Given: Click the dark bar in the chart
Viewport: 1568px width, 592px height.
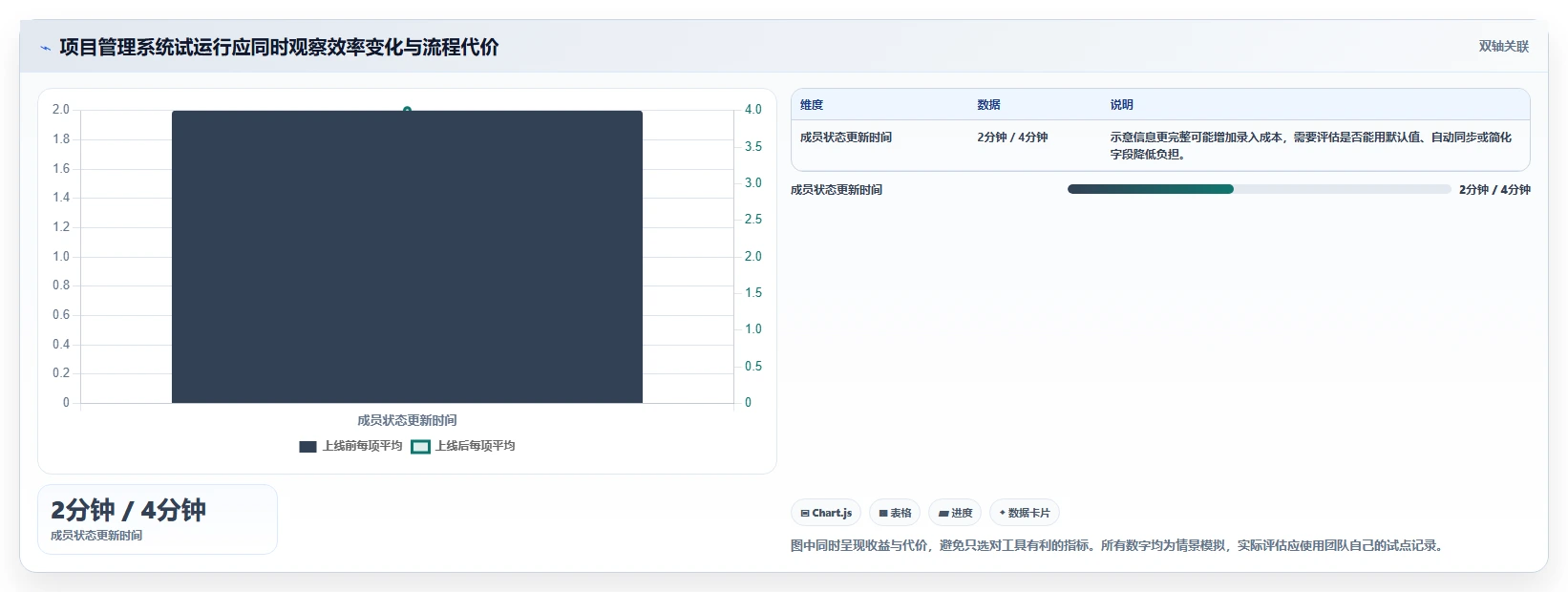Looking at the screenshot, I should [x=407, y=257].
